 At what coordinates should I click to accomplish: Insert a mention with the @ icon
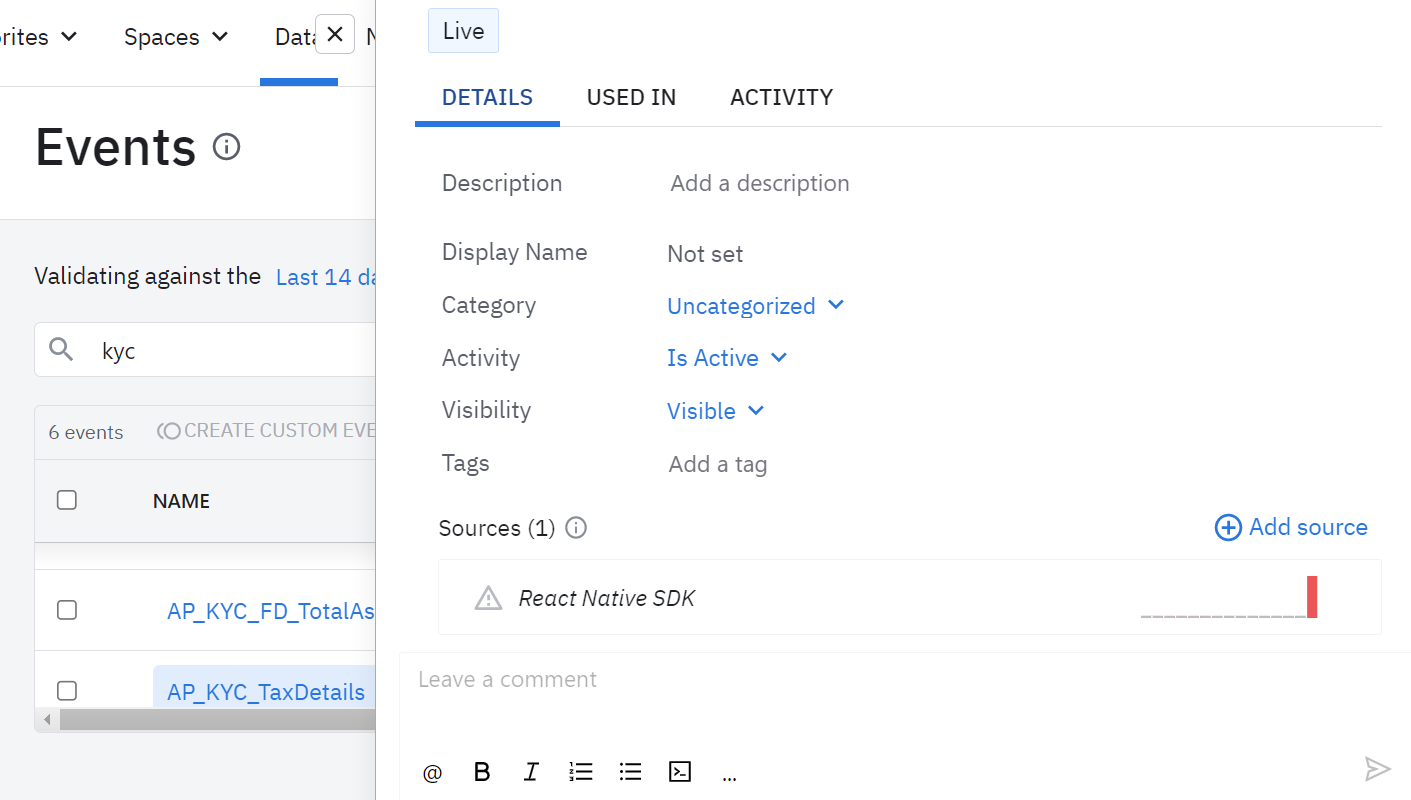(x=432, y=772)
